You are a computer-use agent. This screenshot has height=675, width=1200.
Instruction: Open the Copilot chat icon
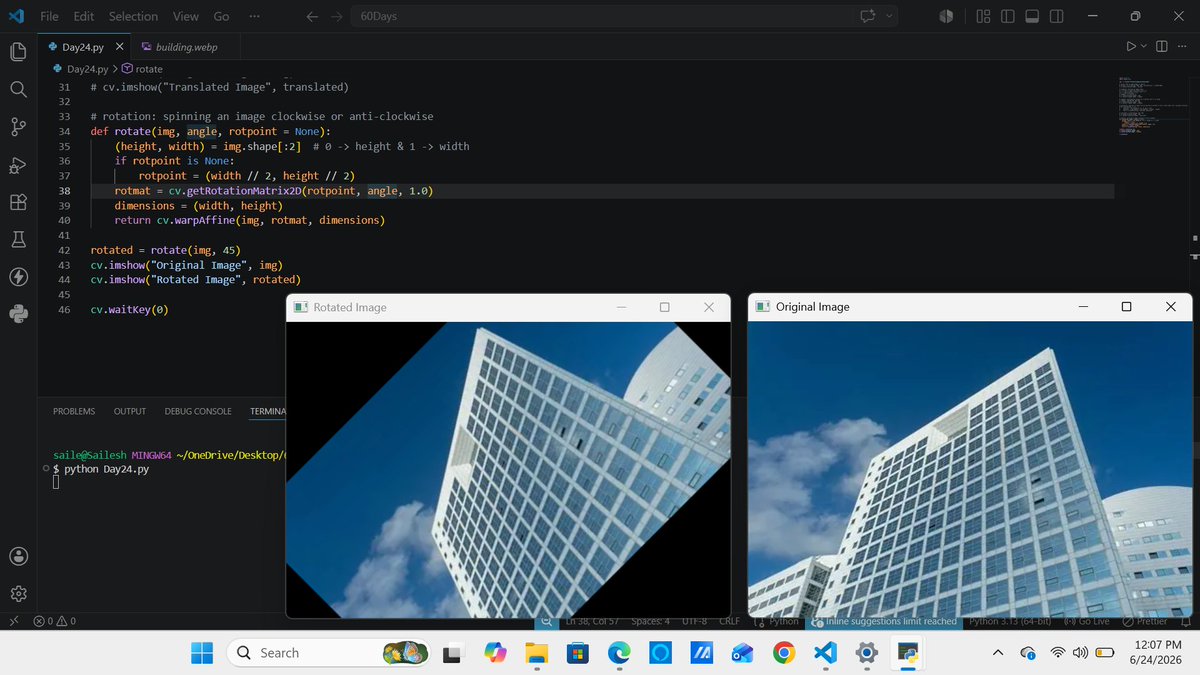click(x=866, y=16)
